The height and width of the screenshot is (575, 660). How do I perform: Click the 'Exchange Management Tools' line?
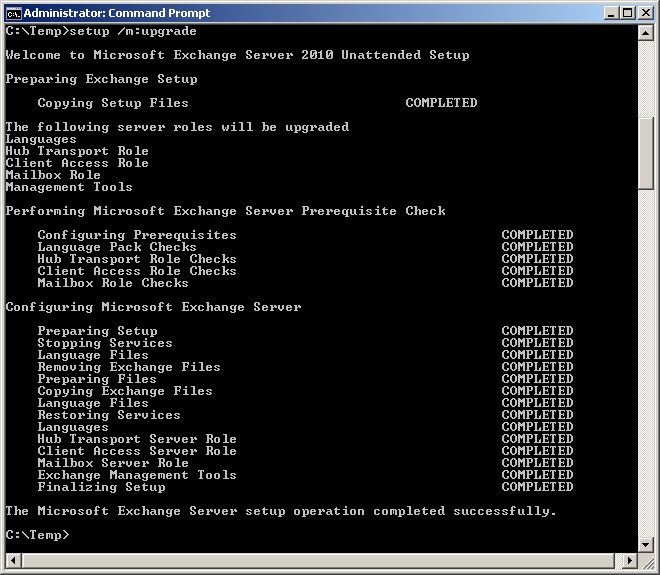pyautogui.click(x=137, y=475)
